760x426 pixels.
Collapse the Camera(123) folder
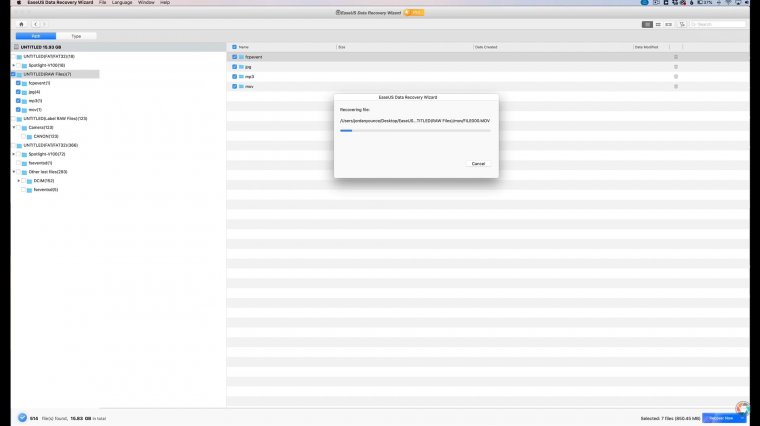[x=14, y=127]
